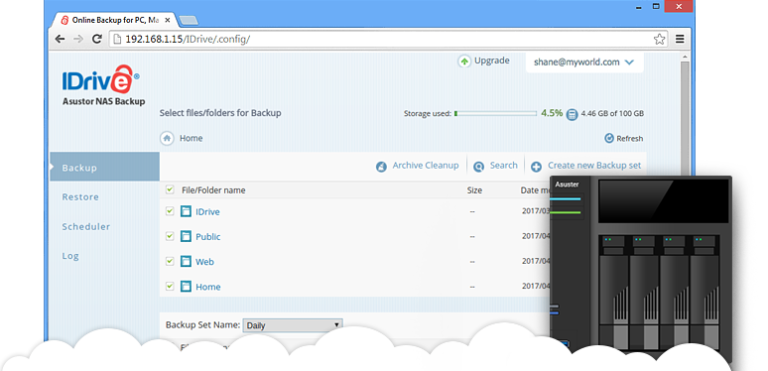Viewport: 768px width, 371px height.
Task: Open the Web folder link
Action: click(205, 262)
